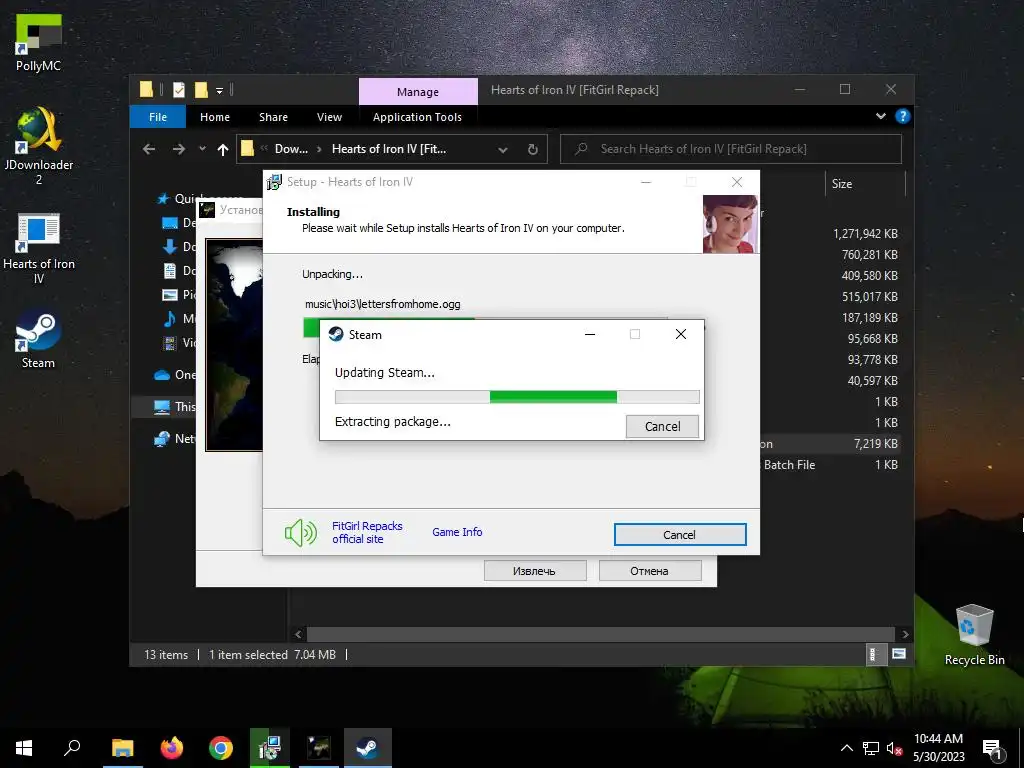Screen dimensions: 1024x768
Task: Click the New folder quick access icon
Action: coord(201,89)
